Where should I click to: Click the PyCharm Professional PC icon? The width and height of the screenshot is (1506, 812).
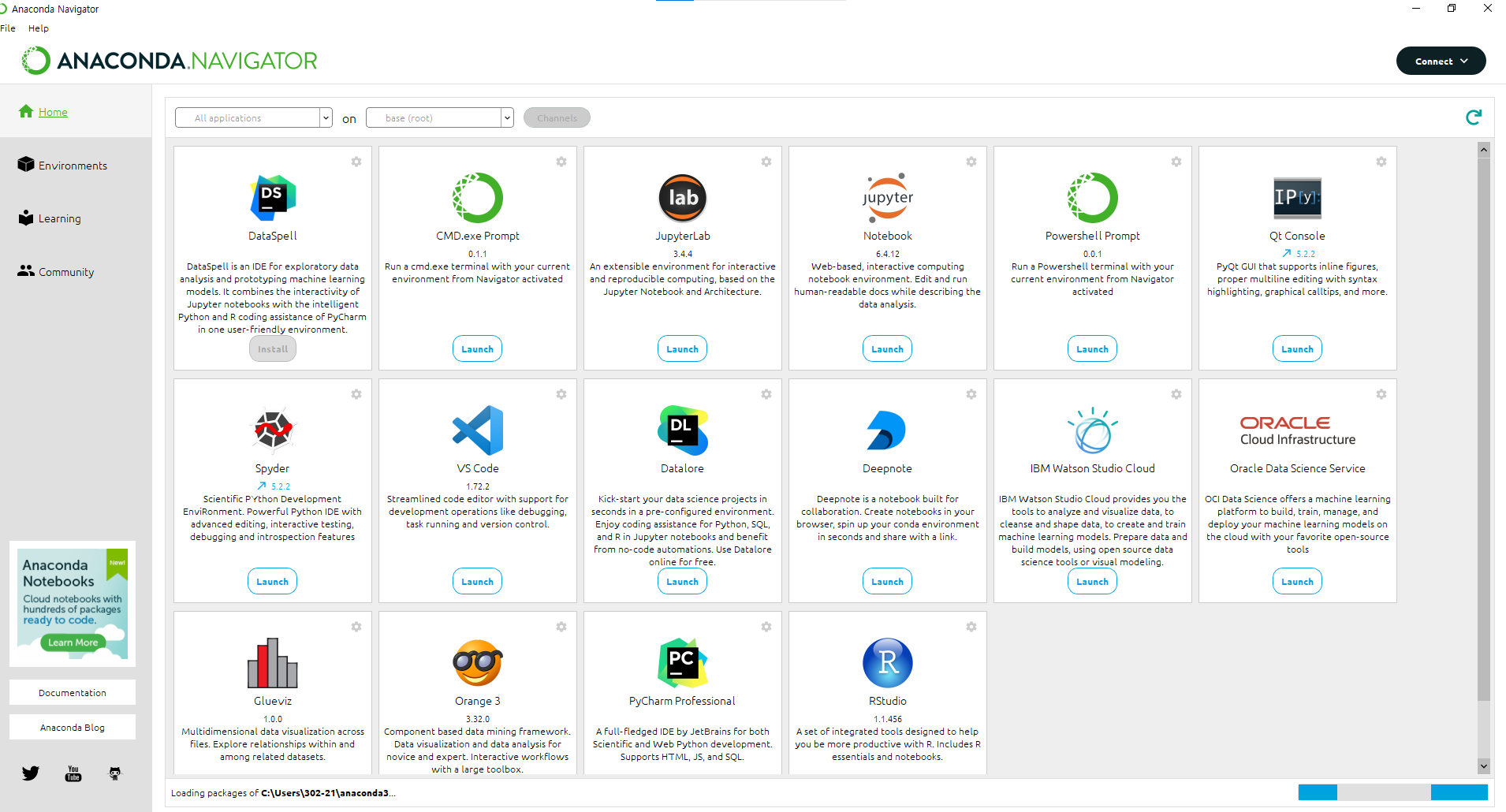click(x=683, y=662)
